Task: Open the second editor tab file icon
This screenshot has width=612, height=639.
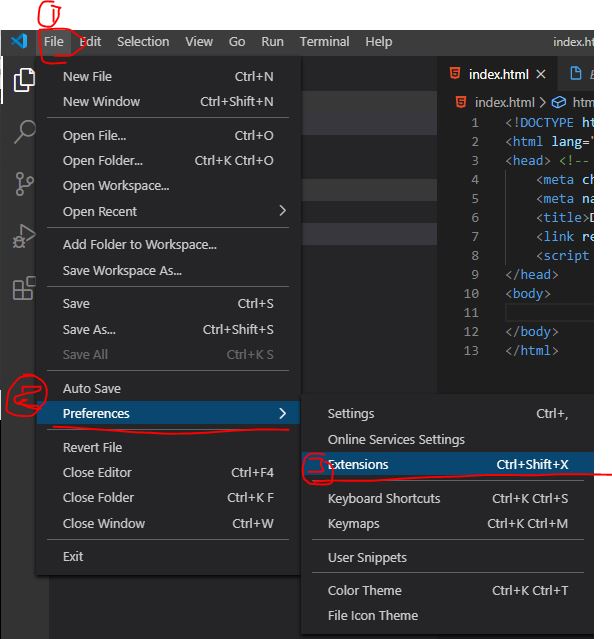Action: (575, 74)
